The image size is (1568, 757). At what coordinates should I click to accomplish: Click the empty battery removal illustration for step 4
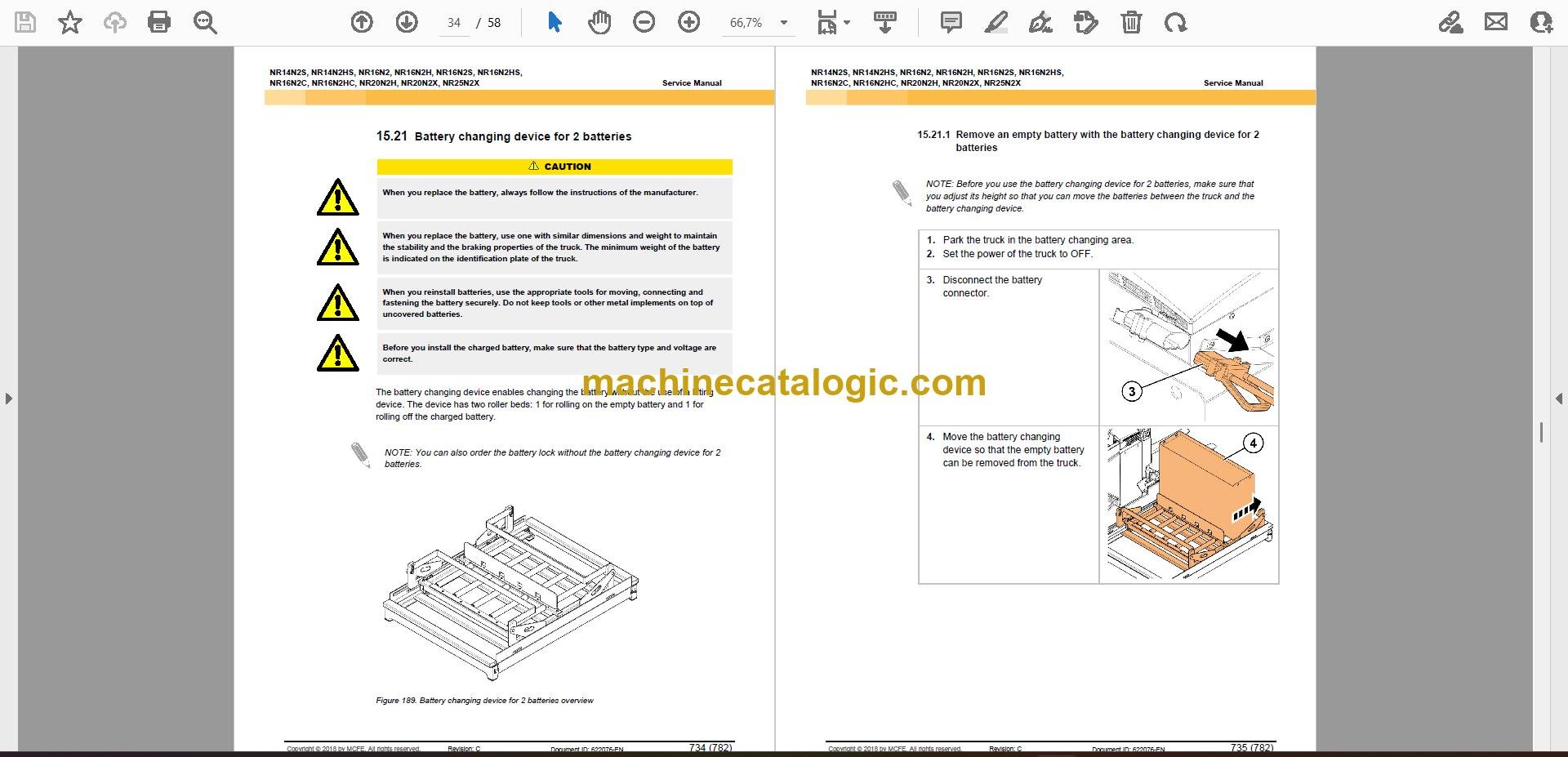pos(1189,505)
